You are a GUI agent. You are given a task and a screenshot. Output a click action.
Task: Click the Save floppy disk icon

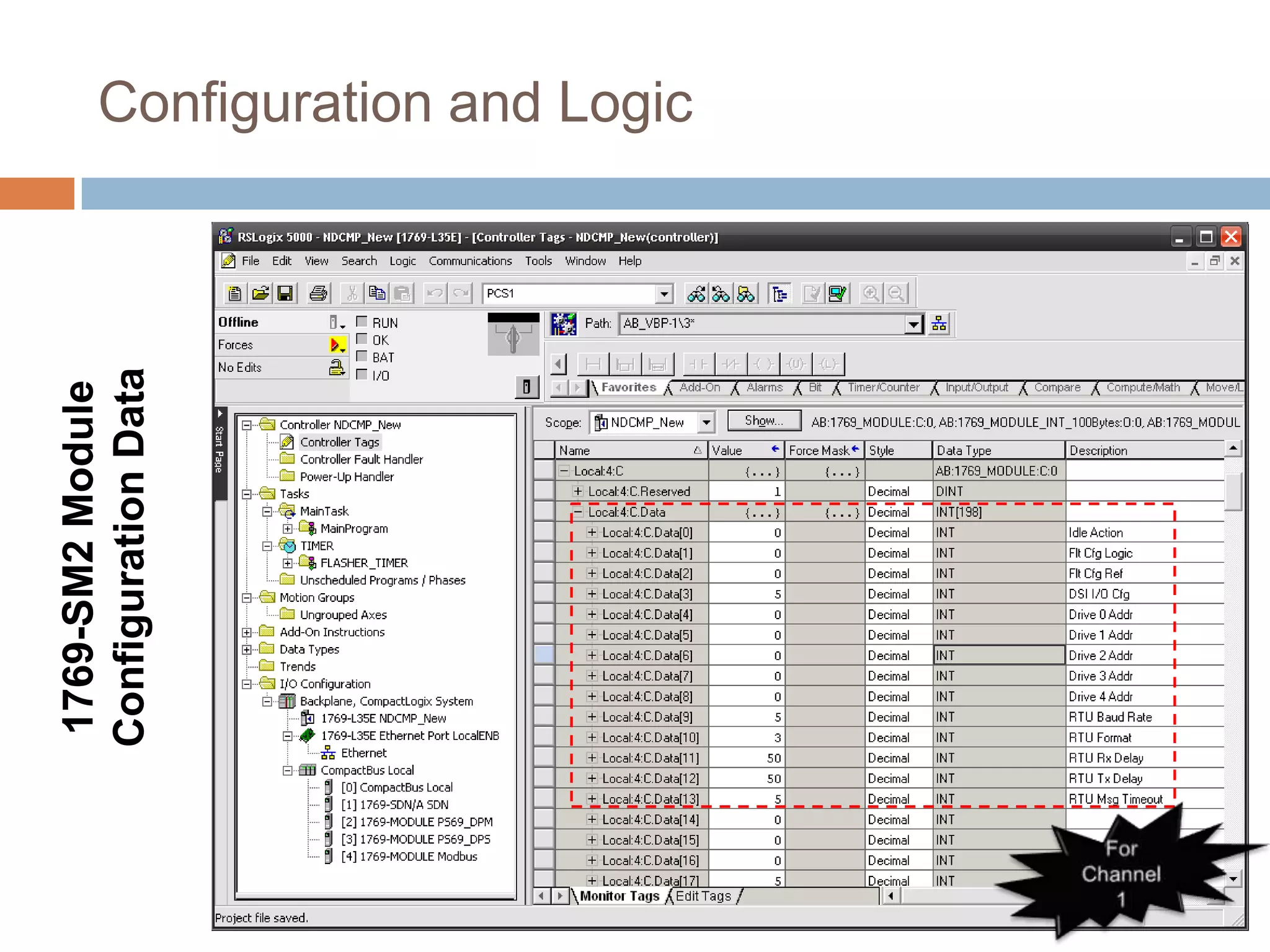coord(285,293)
